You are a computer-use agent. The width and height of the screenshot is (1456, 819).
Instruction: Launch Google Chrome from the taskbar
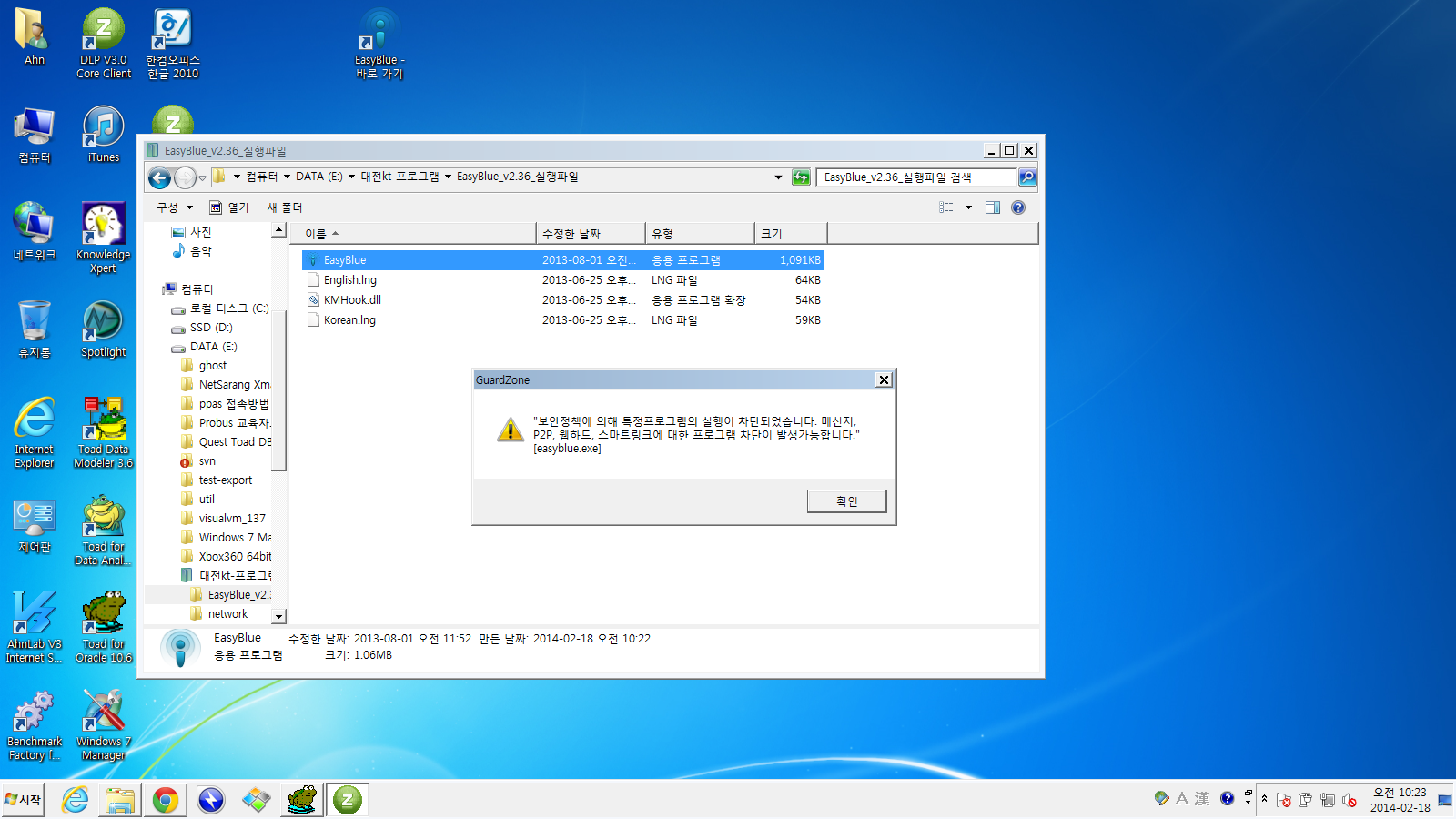(166, 800)
